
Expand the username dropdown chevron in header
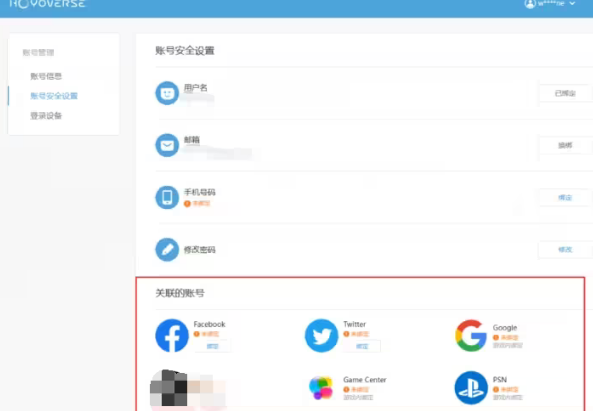tap(572, 3)
